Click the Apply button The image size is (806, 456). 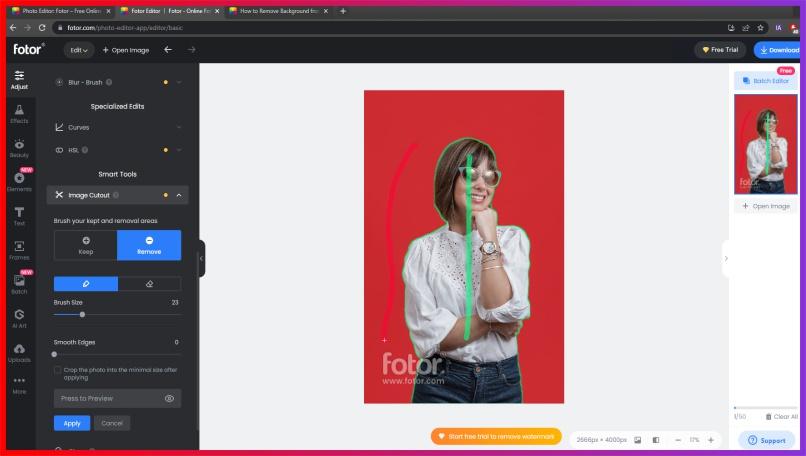pos(72,423)
